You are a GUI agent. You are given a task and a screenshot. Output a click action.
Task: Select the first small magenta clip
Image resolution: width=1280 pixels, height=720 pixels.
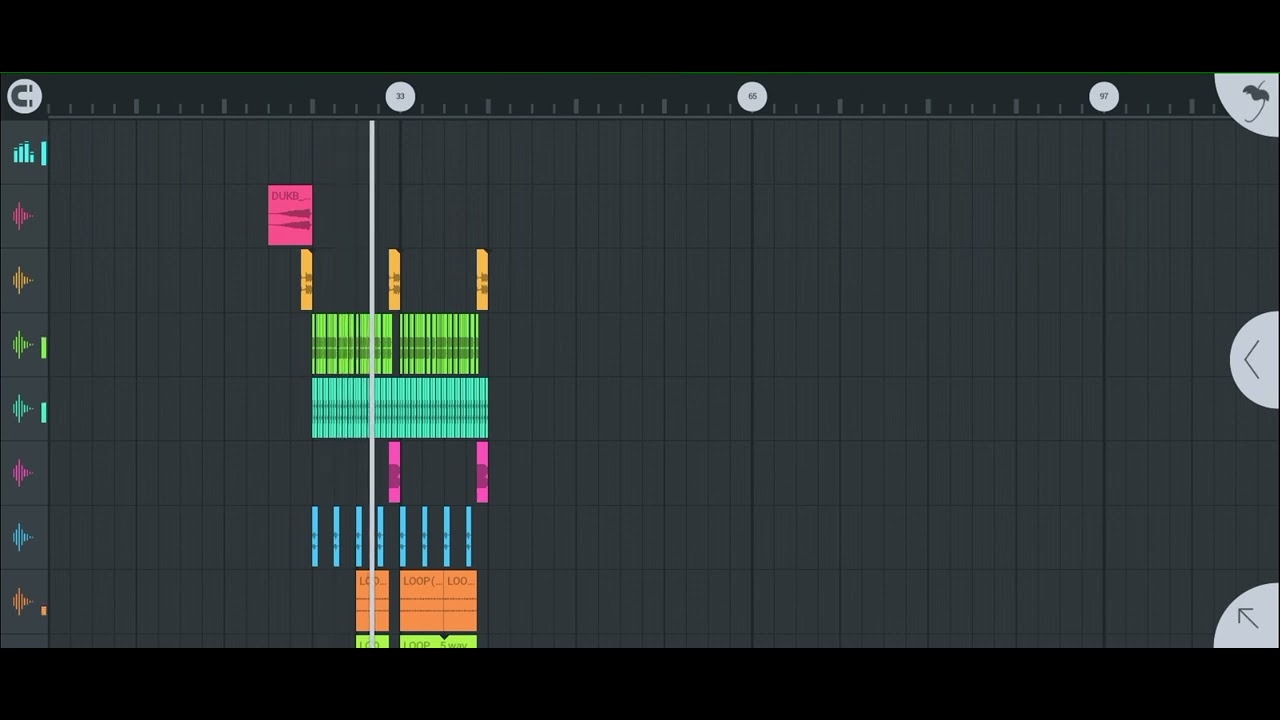click(394, 472)
